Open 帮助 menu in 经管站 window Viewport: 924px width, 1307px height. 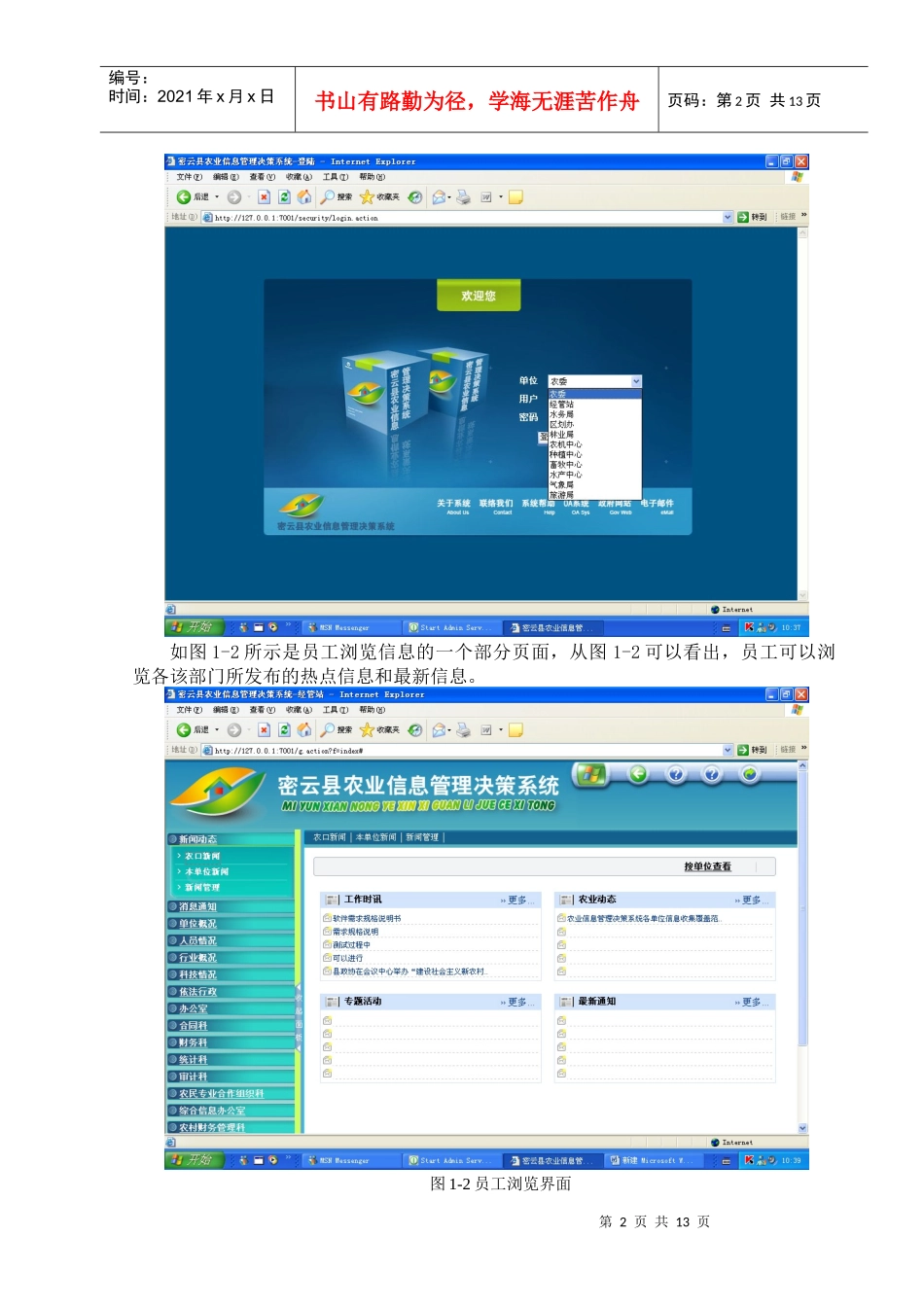coord(372,710)
